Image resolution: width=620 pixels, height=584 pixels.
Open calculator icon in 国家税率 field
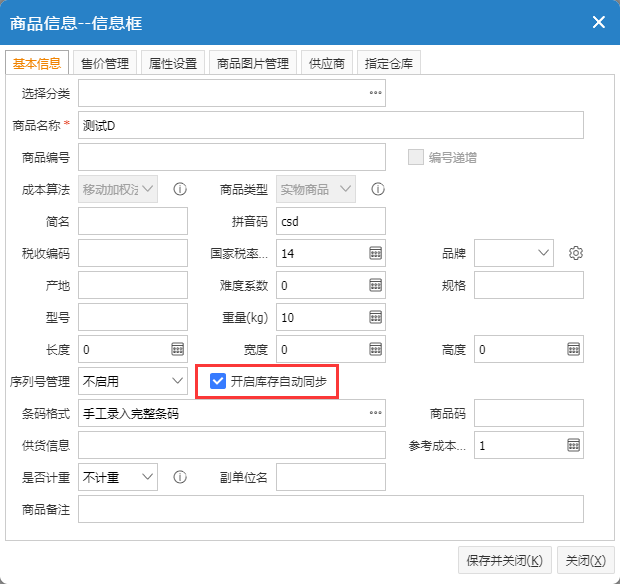[x=375, y=253]
